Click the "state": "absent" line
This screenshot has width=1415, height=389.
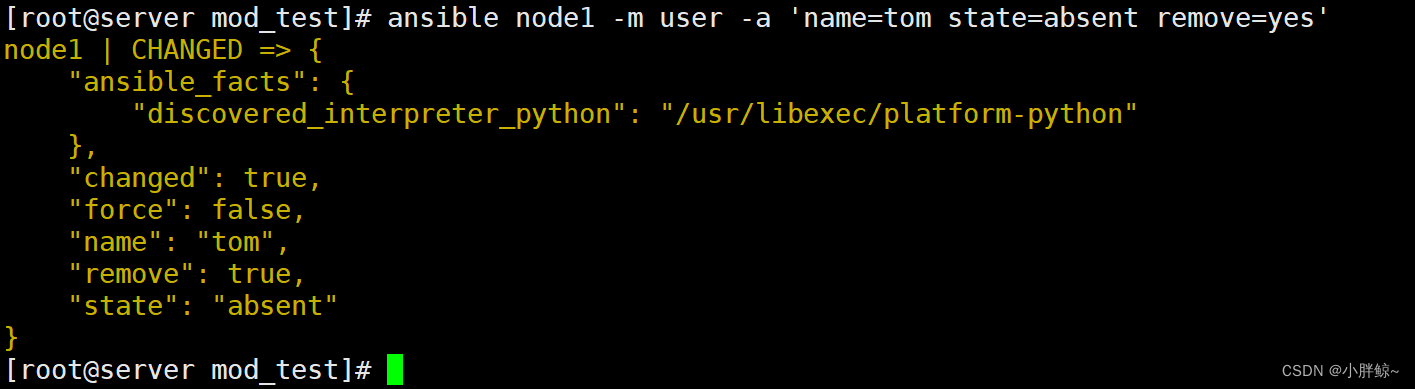pos(203,306)
